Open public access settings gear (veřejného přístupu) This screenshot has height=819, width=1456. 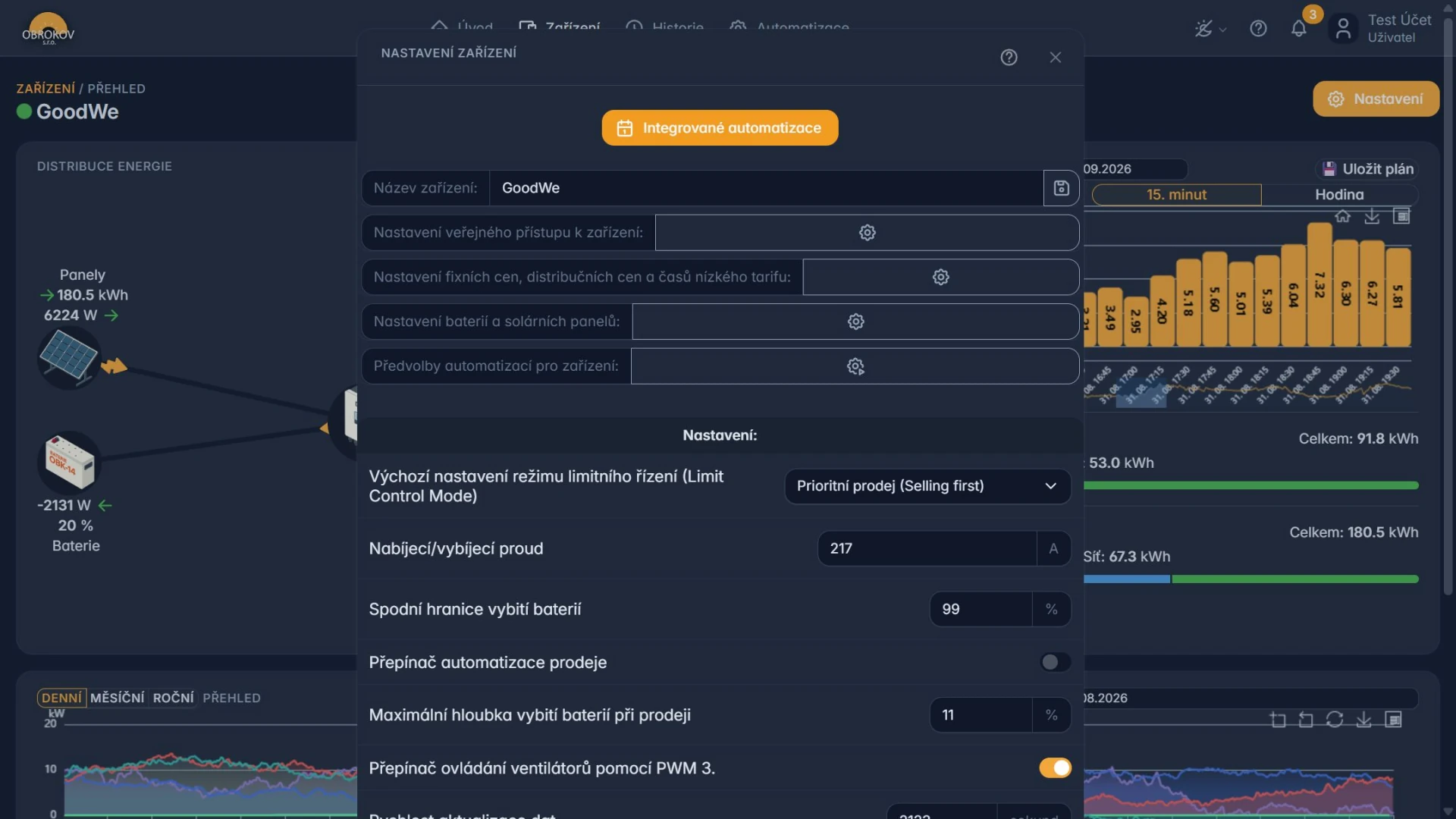pyautogui.click(x=867, y=233)
